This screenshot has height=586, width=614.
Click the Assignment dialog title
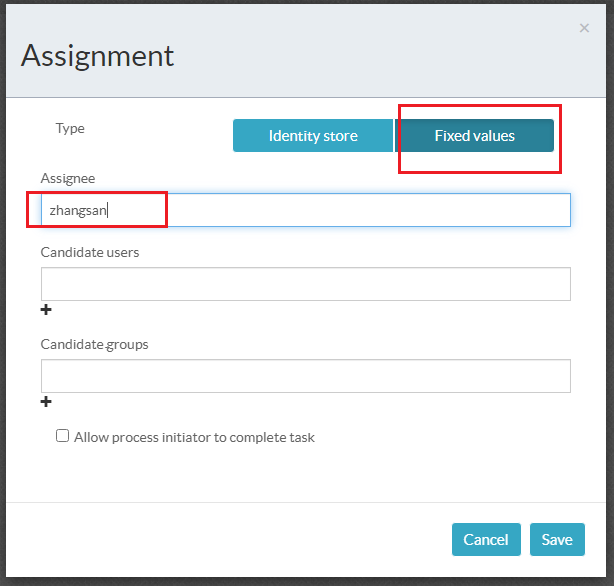pyautogui.click(x=97, y=55)
